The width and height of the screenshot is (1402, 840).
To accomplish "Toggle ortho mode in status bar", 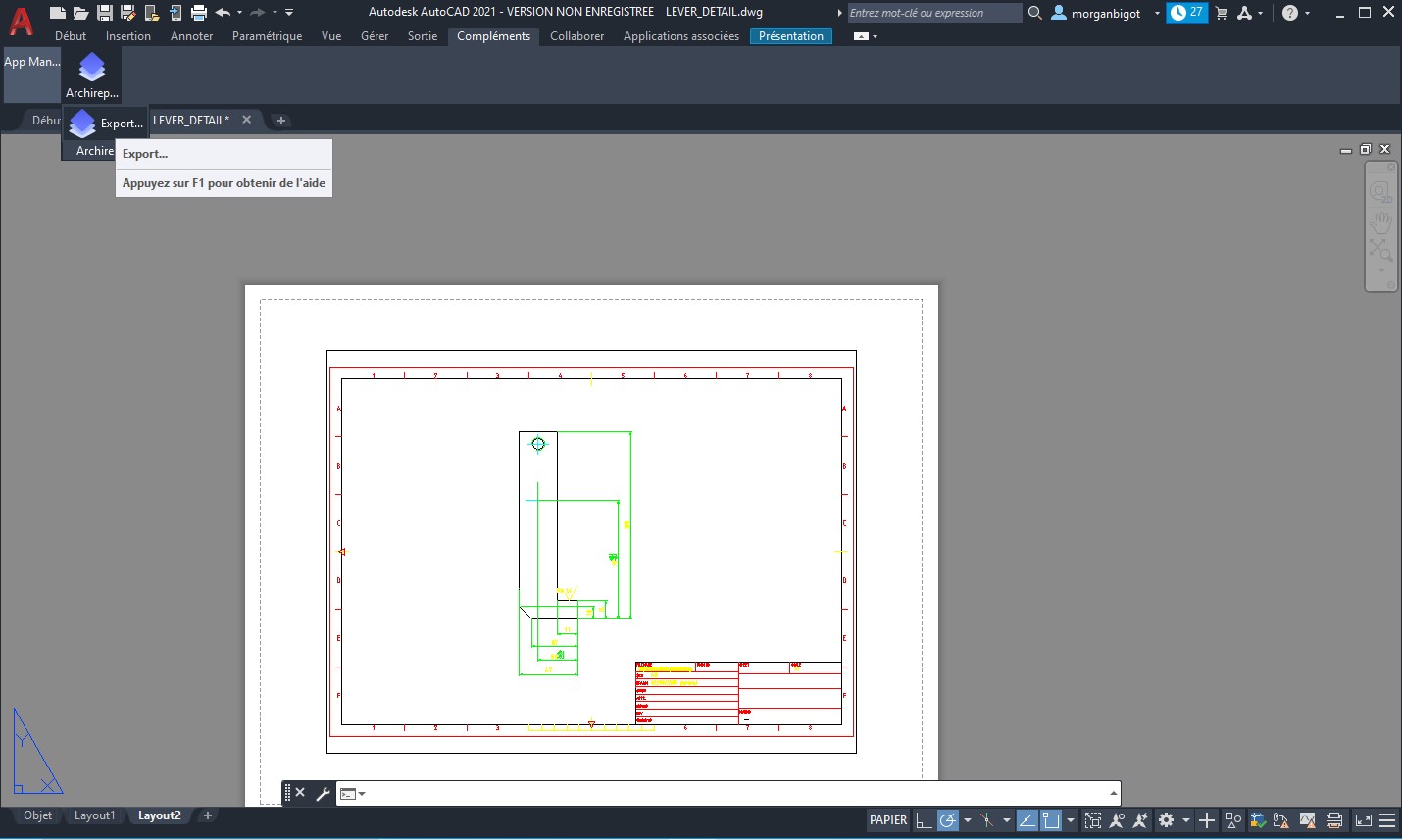I will point(924,820).
